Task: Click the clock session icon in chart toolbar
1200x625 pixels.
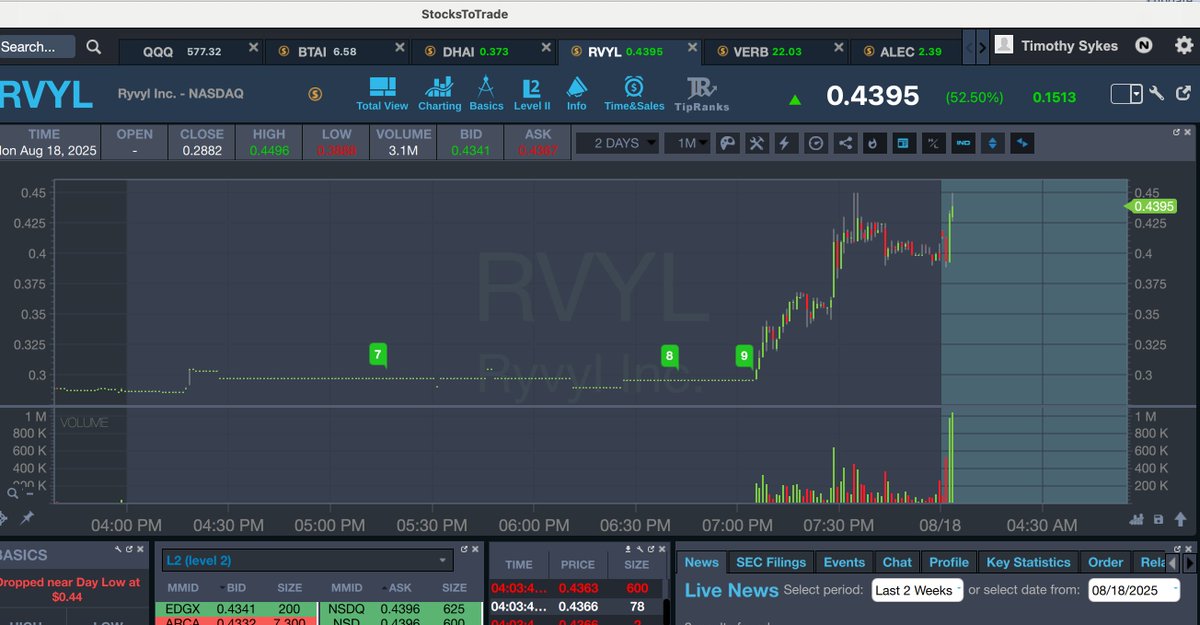Action: [x=815, y=143]
